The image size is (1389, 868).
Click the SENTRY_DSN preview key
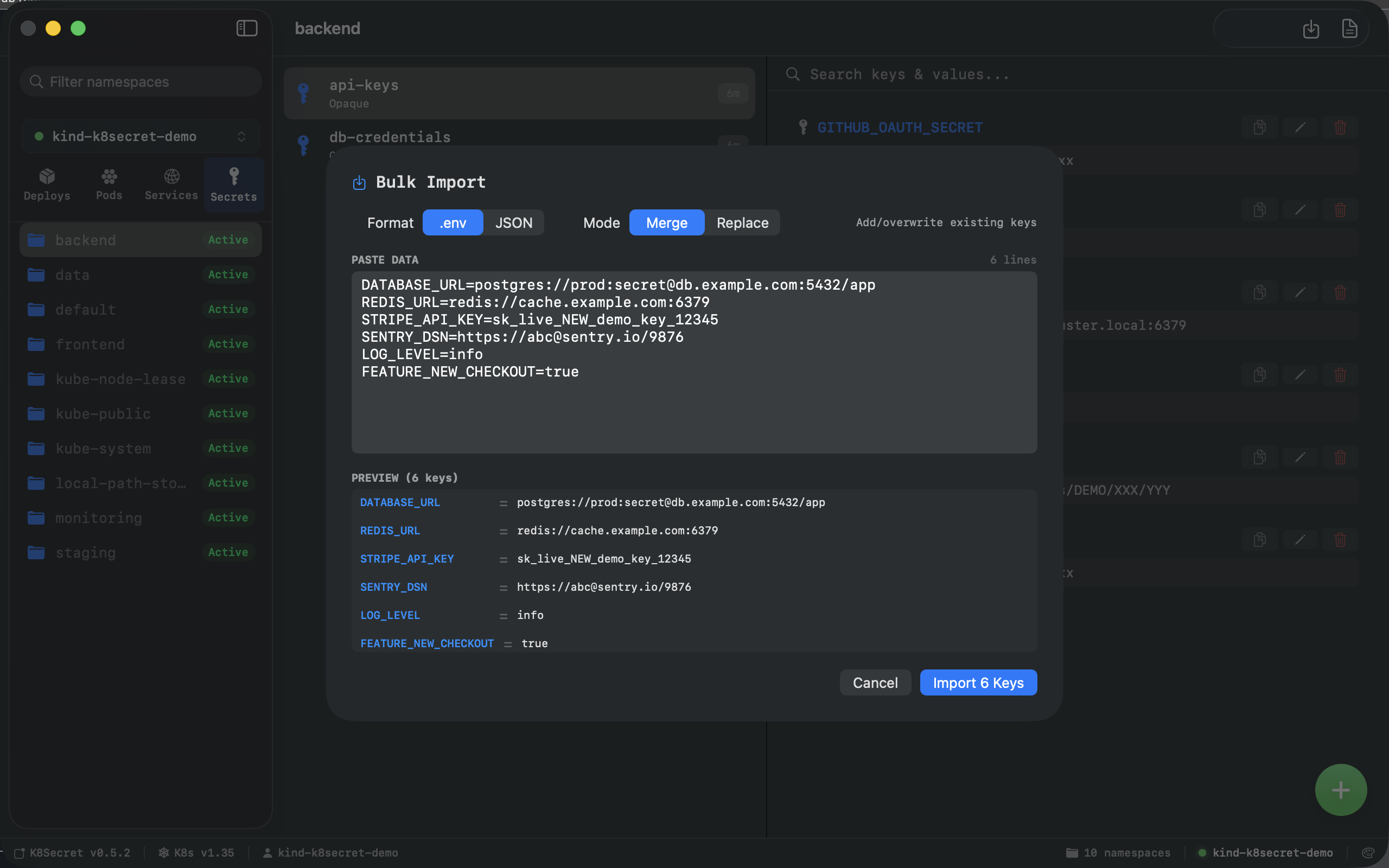393,586
